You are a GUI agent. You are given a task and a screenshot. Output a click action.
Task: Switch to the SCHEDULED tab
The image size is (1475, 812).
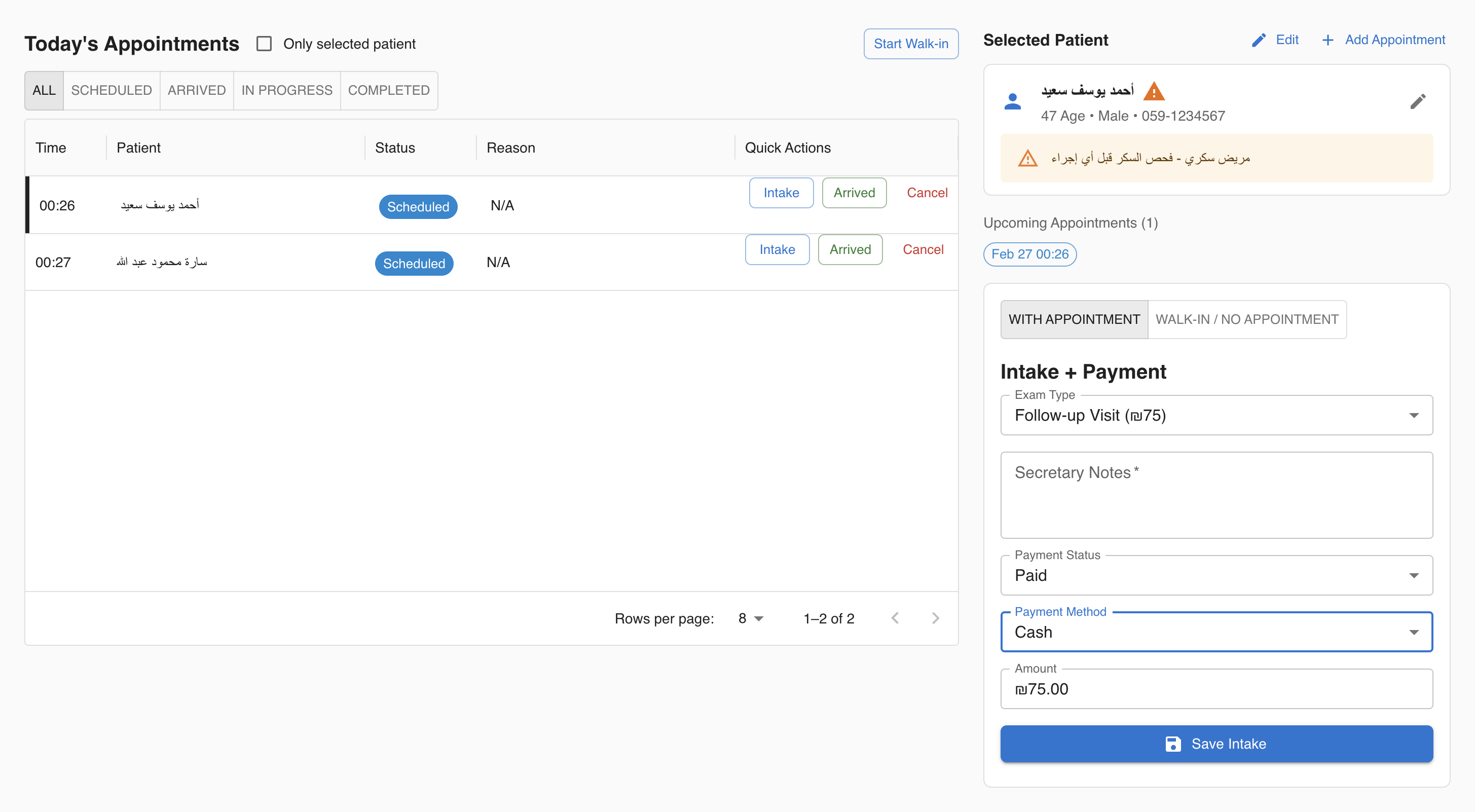(111, 90)
